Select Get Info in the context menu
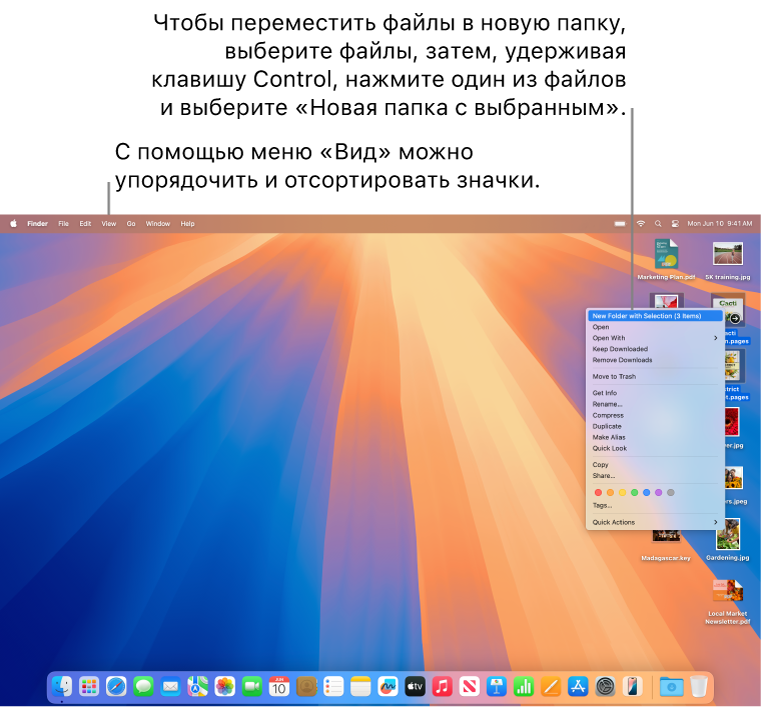Image resolution: width=762 pixels, height=707 pixels. (x=655, y=393)
